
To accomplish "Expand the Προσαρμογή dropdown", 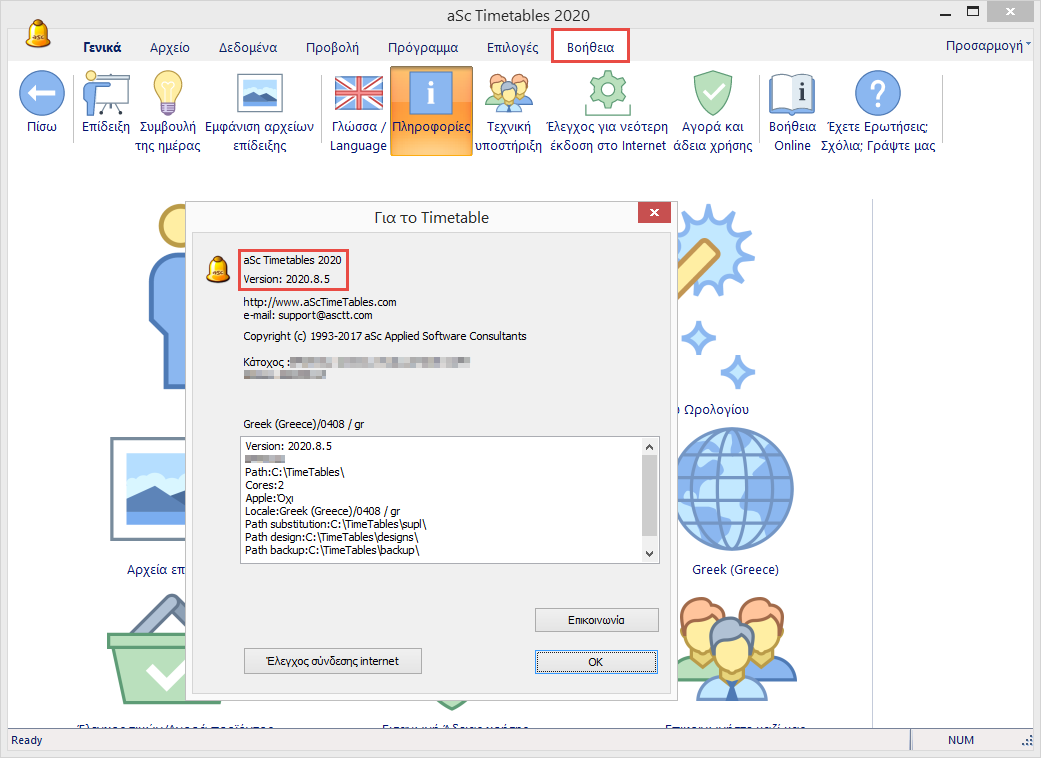I will coord(988,46).
